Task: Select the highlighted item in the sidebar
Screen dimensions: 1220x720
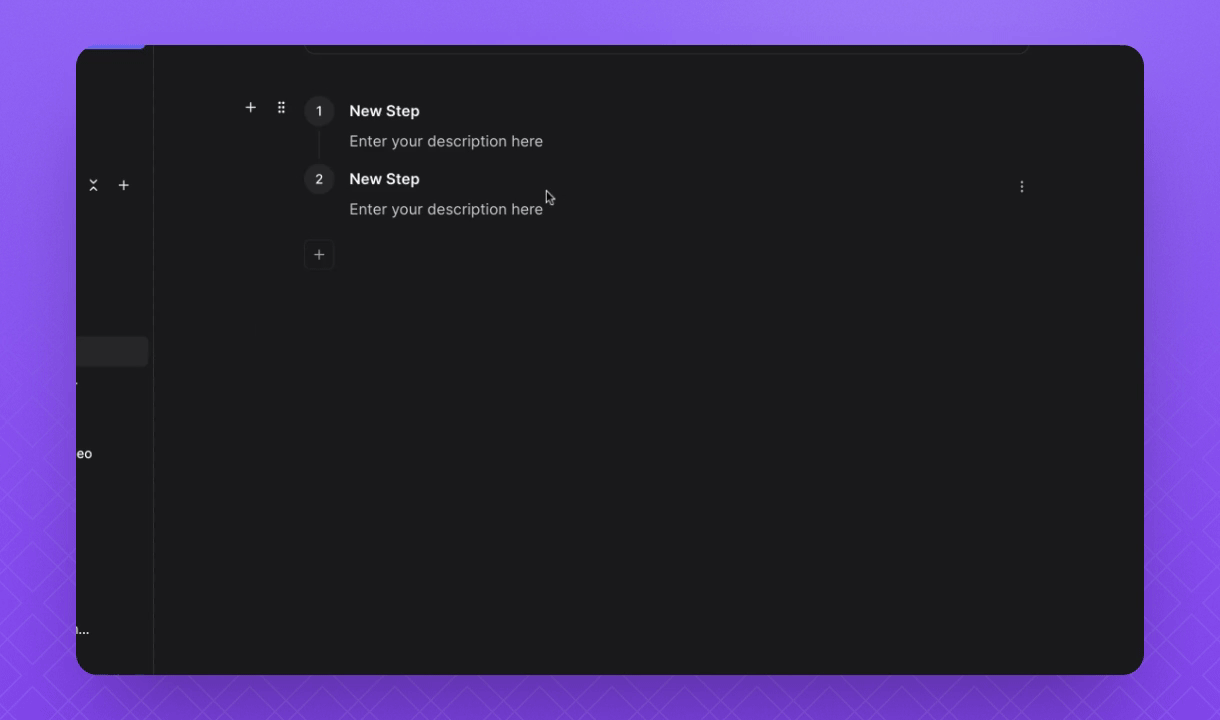Action: [x=112, y=351]
